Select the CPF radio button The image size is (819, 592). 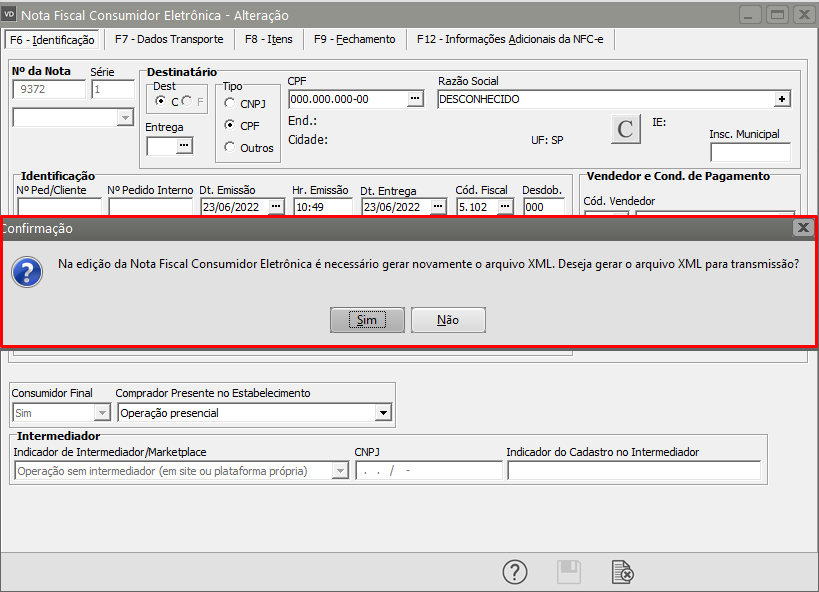pos(230,125)
